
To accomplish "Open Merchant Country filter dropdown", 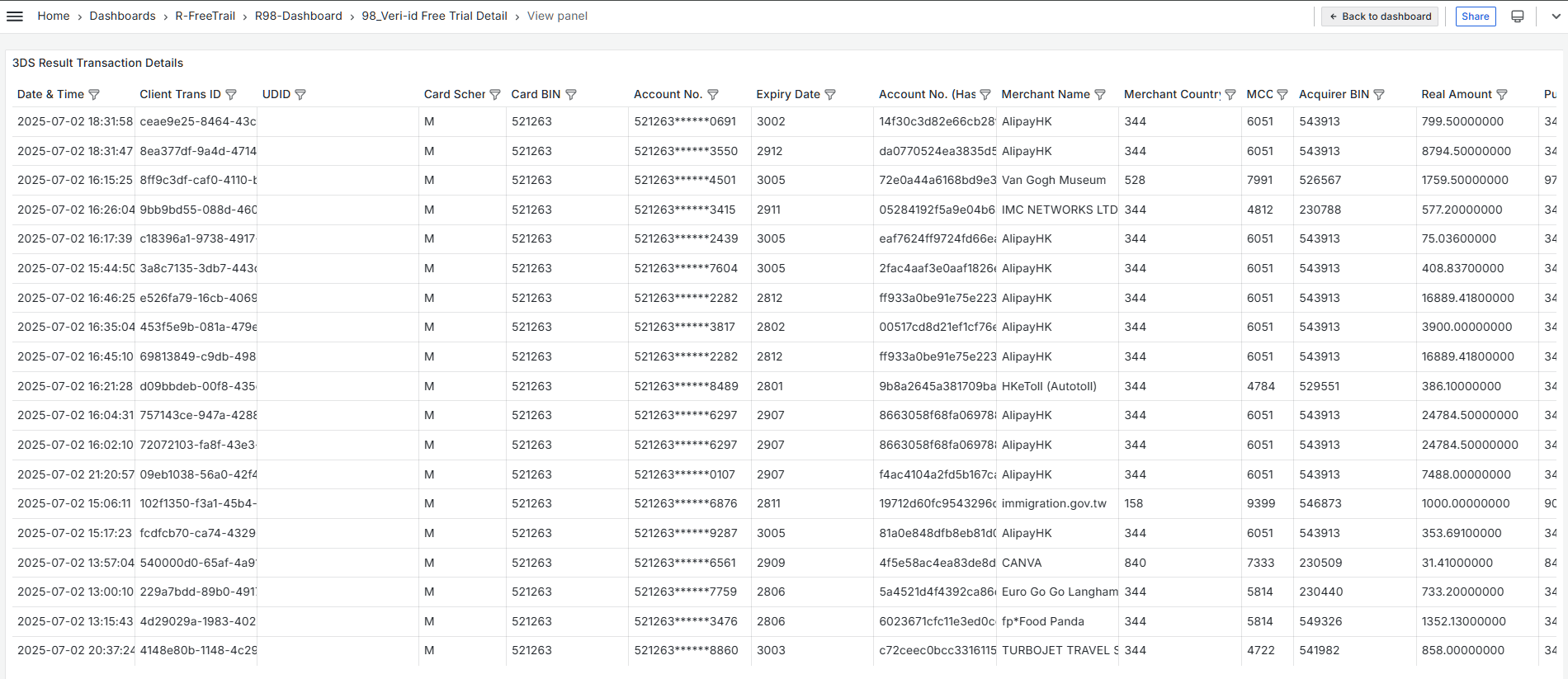I will (x=1230, y=95).
